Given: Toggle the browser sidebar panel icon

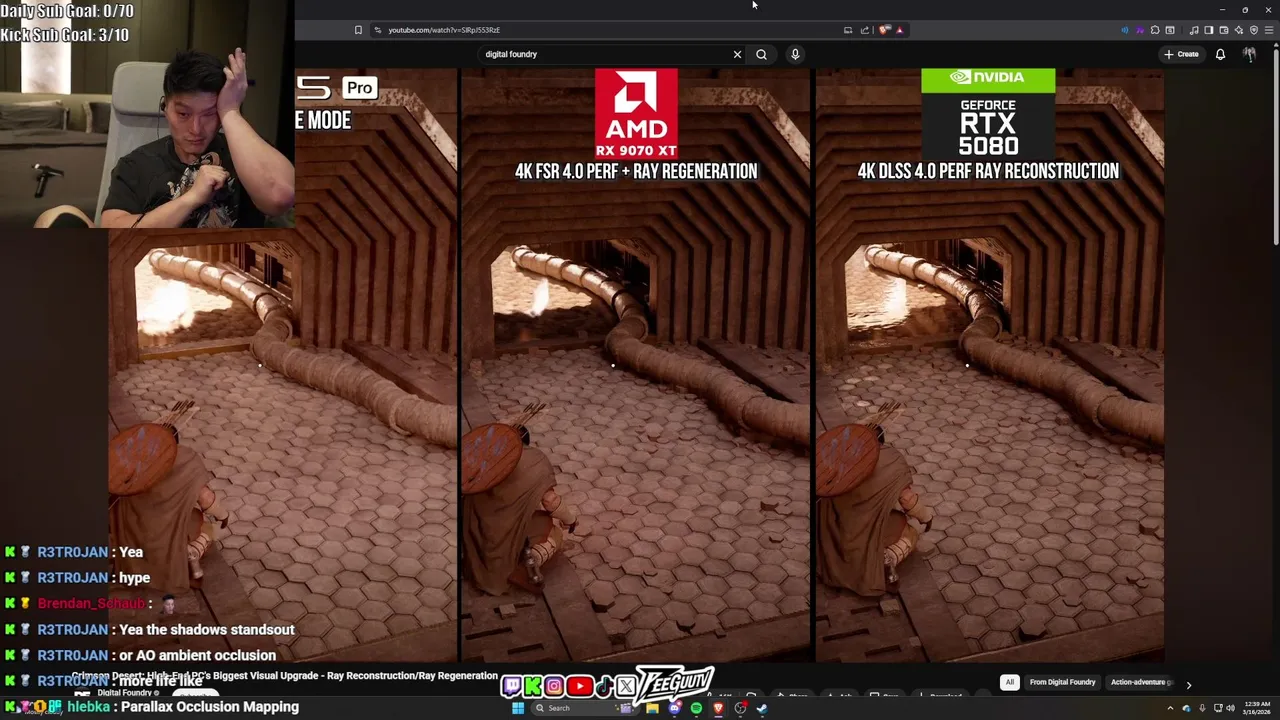Looking at the screenshot, I should (1209, 30).
